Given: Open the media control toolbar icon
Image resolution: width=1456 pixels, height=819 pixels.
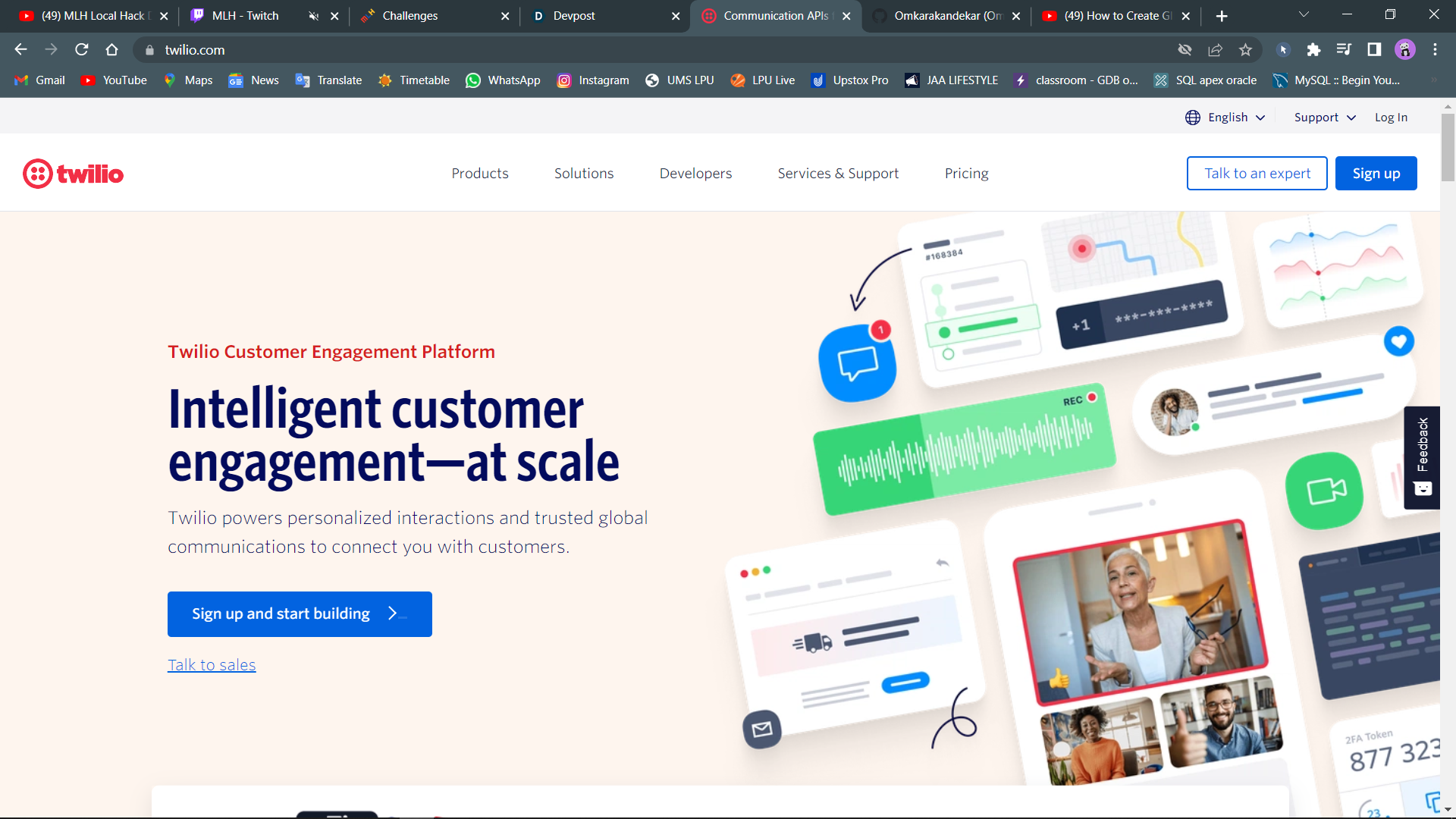Looking at the screenshot, I should pyautogui.click(x=1344, y=50).
